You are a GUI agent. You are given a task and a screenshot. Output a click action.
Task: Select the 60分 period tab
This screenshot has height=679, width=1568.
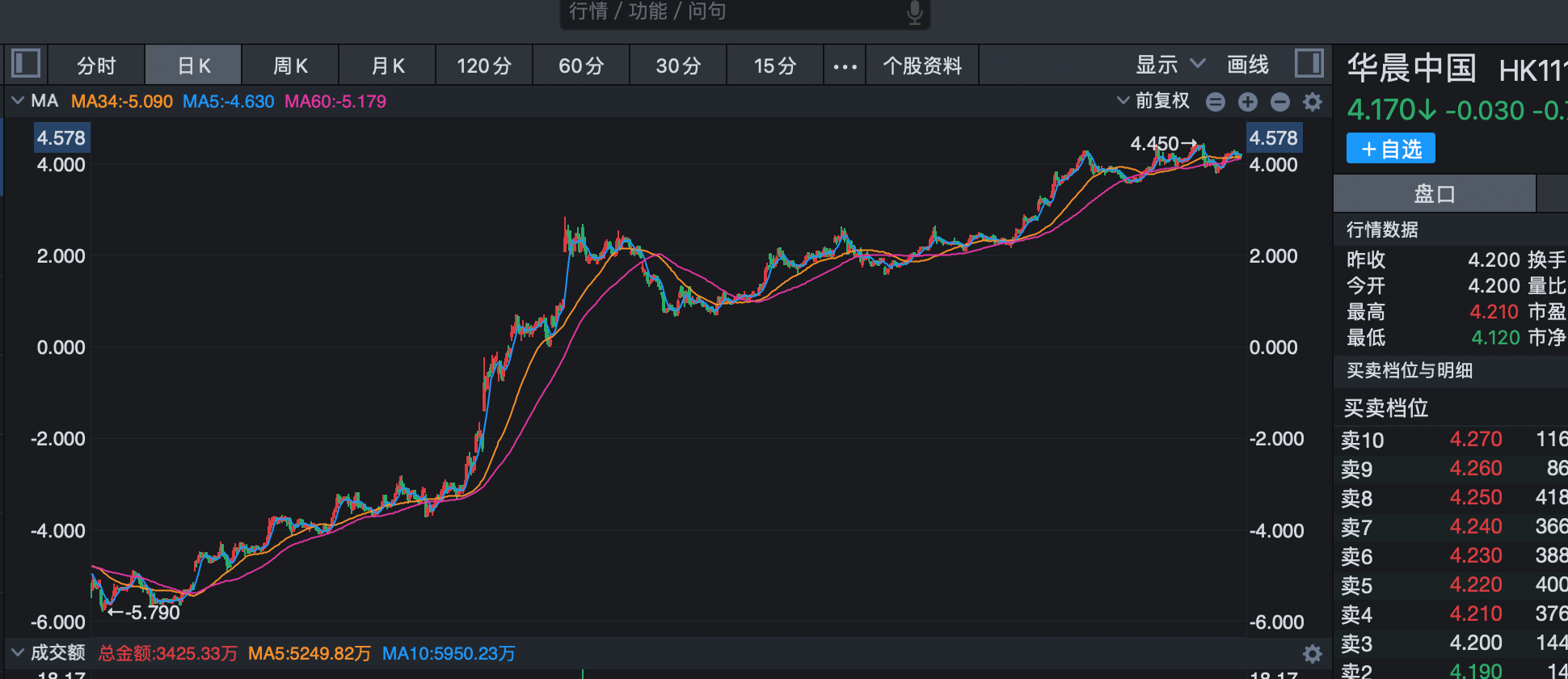click(581, 65)
